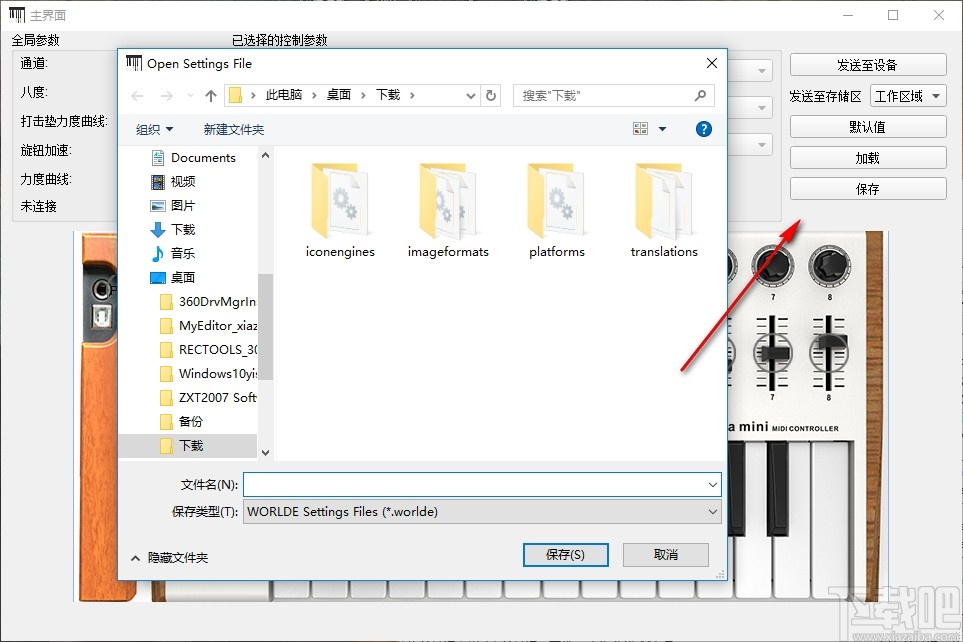Click the 保存(S) button to save
The height and width of the screenshot is (642, 963).
565,554
